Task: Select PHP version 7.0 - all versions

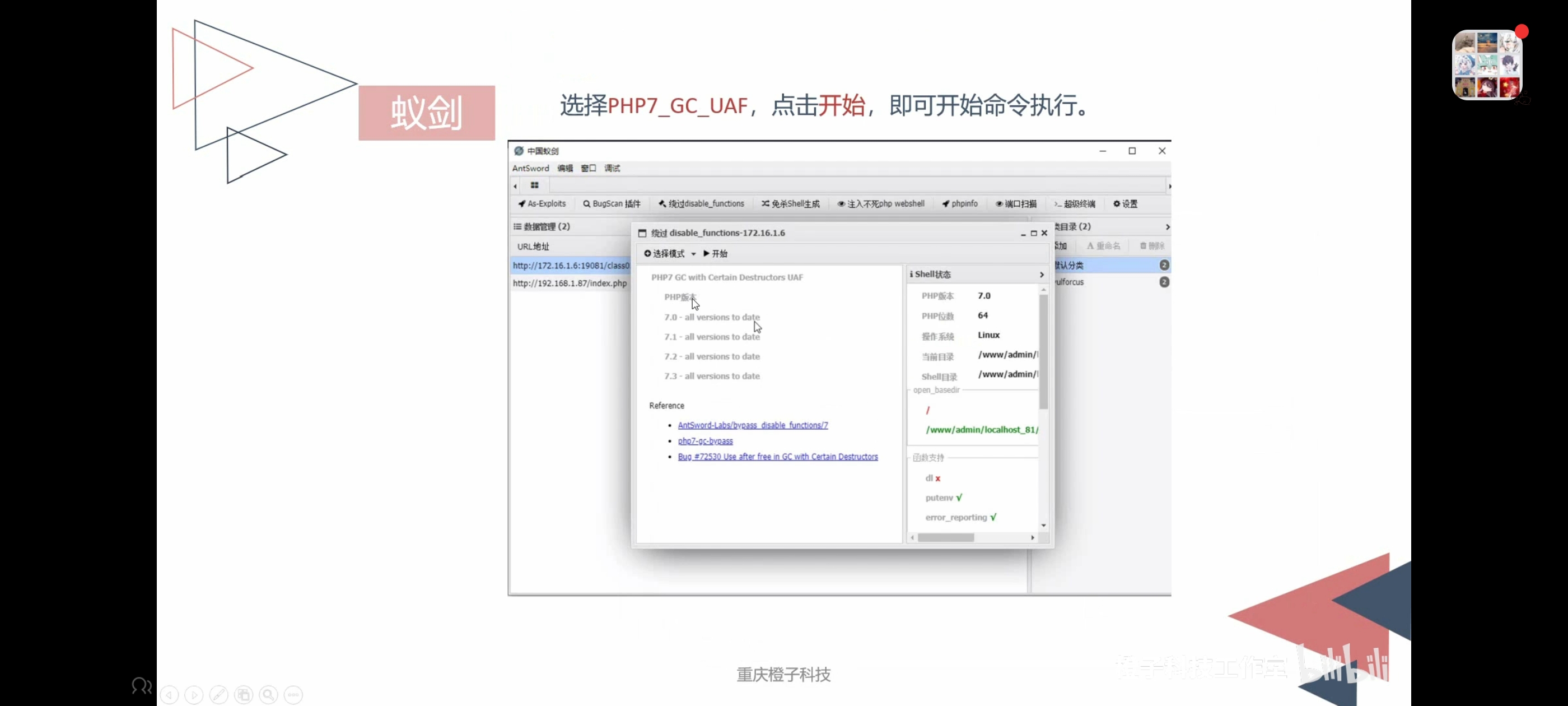Action: point(711,317)
